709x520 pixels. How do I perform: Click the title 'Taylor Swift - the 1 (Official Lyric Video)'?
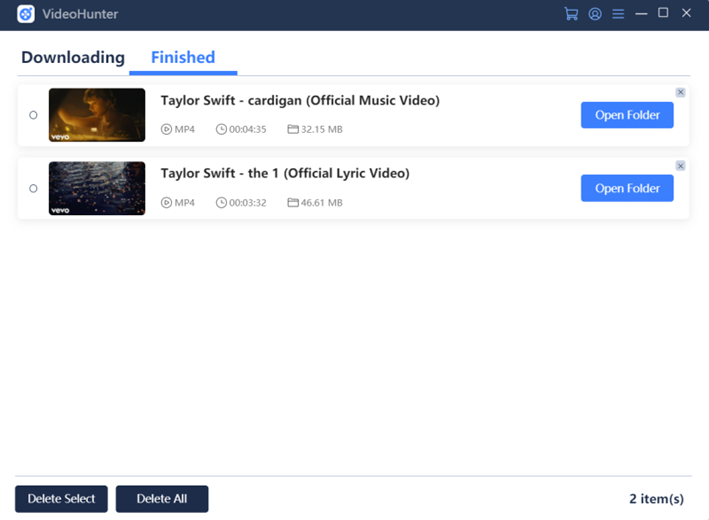285,173
